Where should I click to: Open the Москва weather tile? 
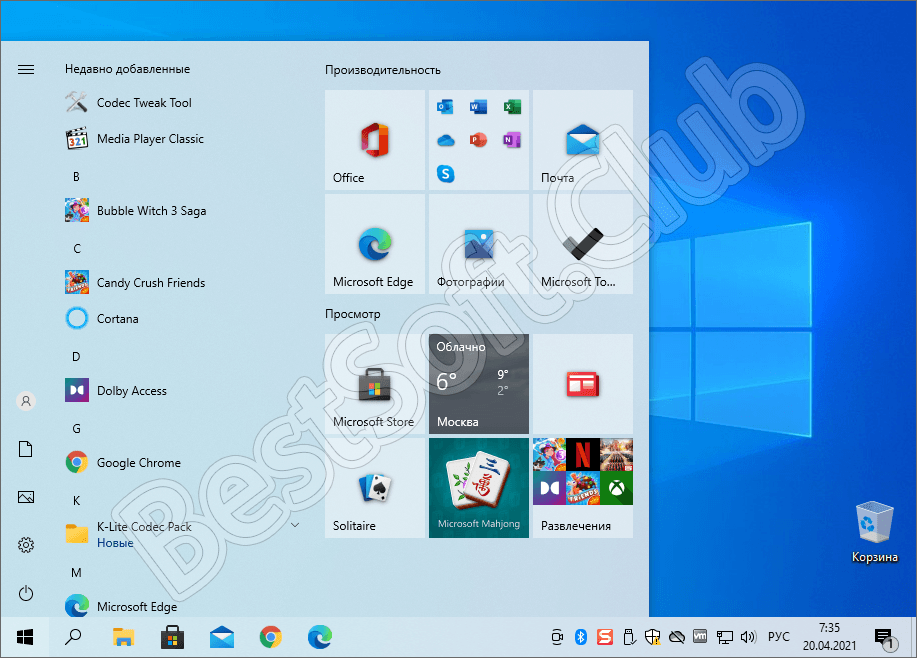coord(479,384)
